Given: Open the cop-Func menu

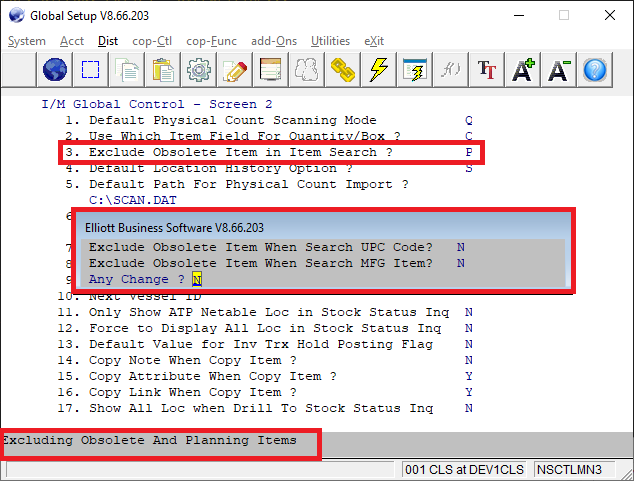Looking at the screenshot, I should click(211, 40).
